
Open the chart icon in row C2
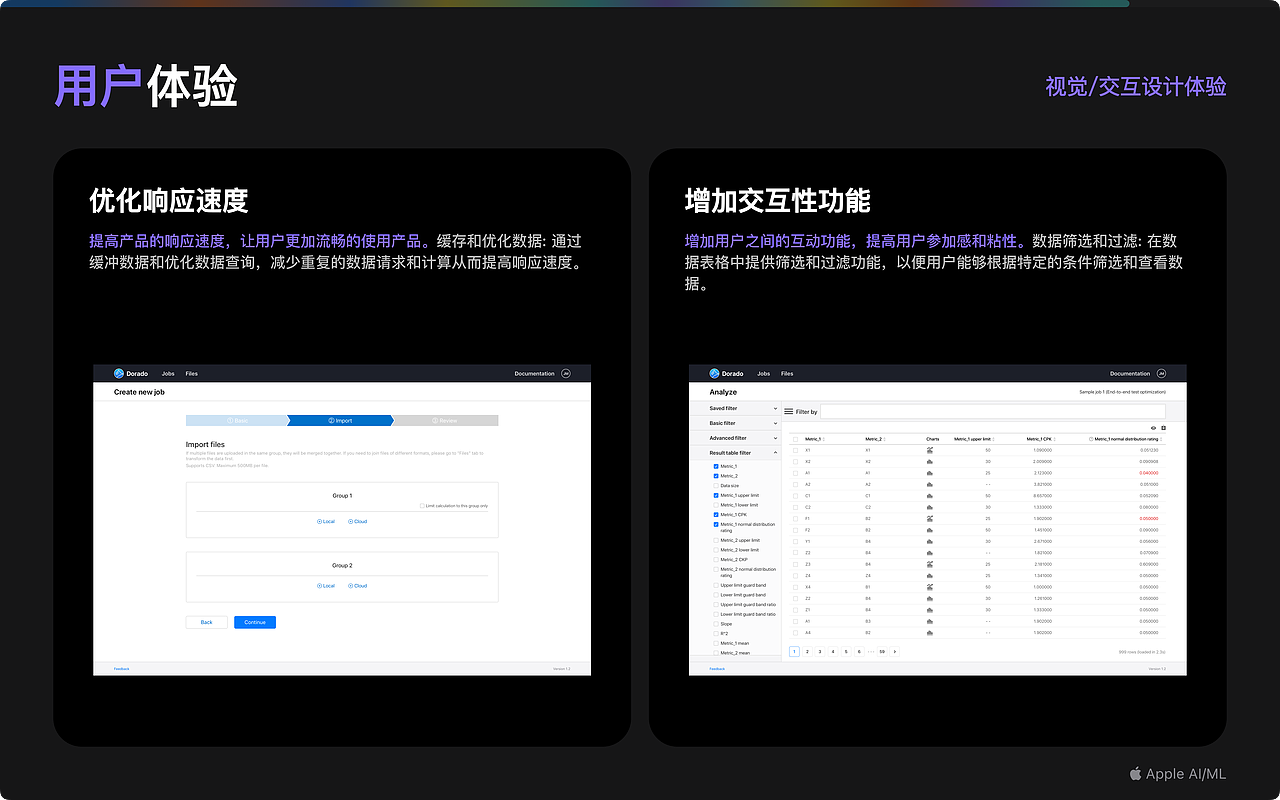tap(930, 507)
